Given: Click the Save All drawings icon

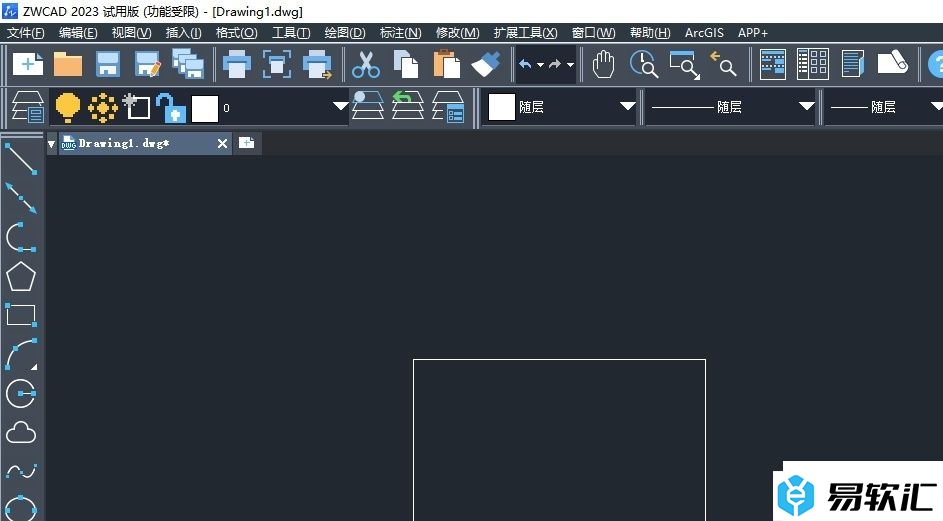Looking at the screenshot, I should (x=188, y=64).
